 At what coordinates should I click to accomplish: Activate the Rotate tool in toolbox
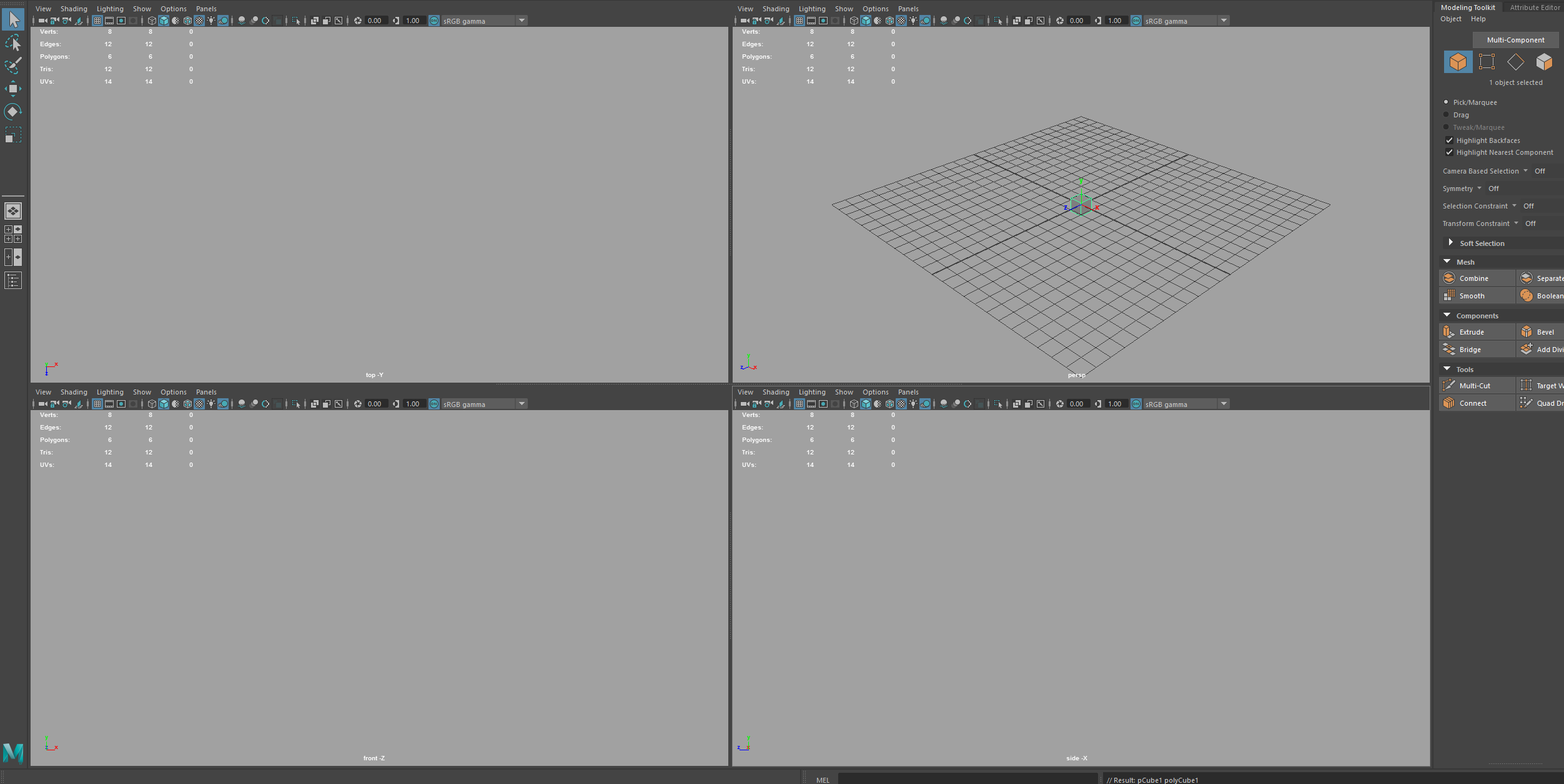pyautogui.click(x=13, y=111)
